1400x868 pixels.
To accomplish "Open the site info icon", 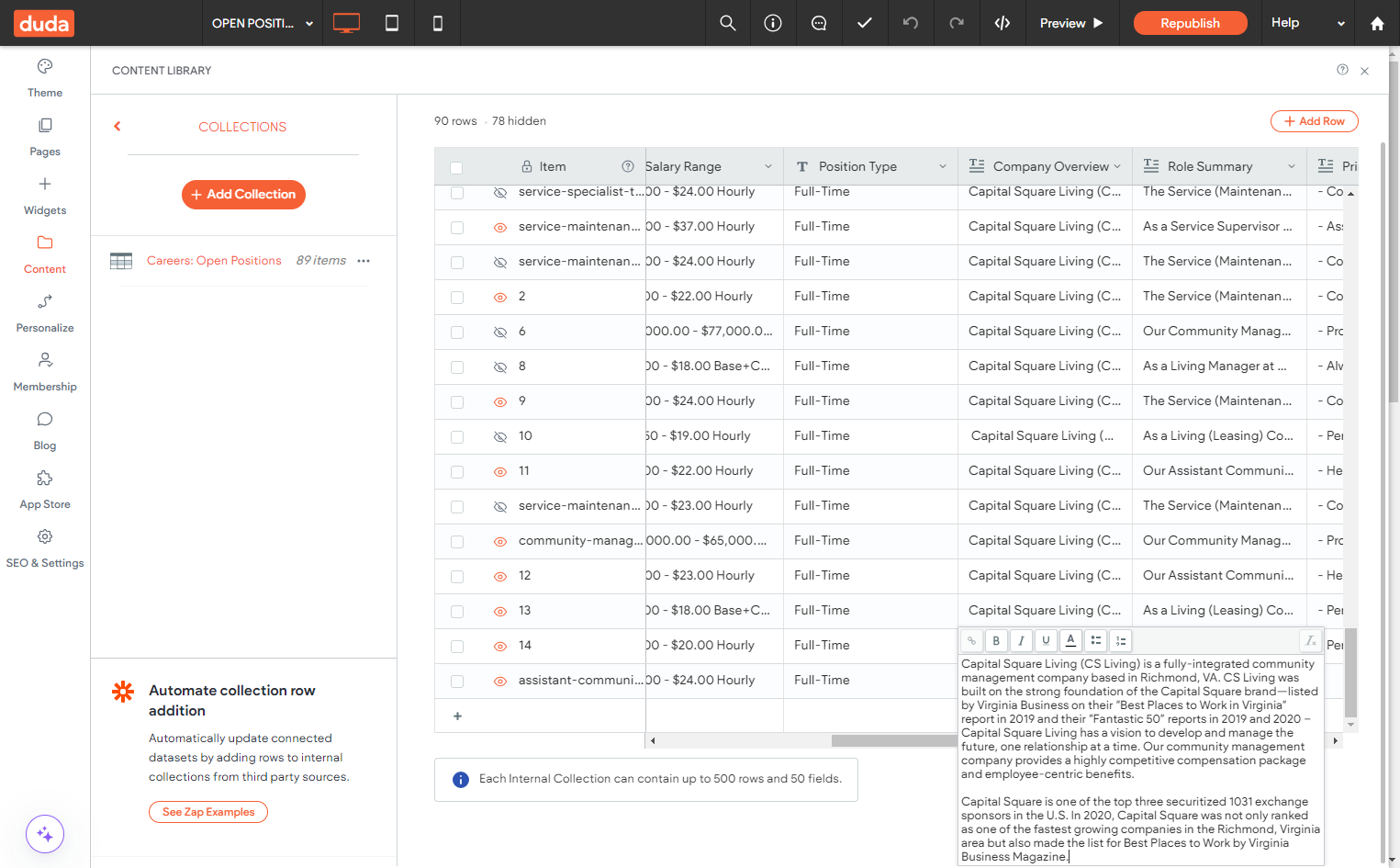I will click(773, 23).
